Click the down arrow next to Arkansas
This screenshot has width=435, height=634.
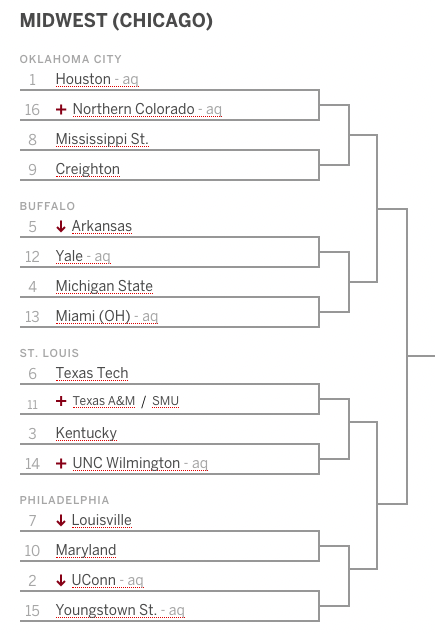(61, 226)
